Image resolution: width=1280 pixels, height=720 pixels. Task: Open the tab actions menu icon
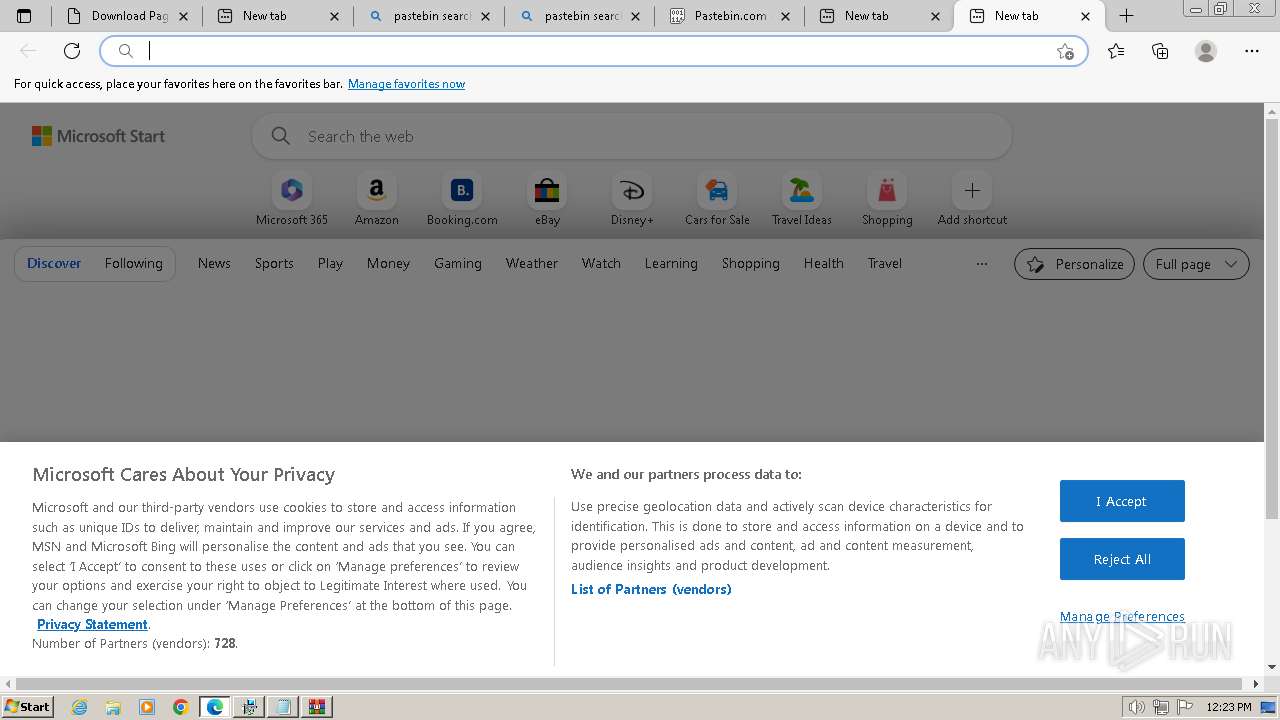[x=24, y=16]
